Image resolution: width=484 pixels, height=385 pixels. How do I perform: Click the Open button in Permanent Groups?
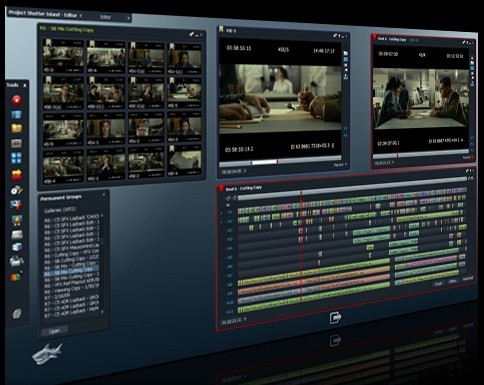[x=54, y=331]
